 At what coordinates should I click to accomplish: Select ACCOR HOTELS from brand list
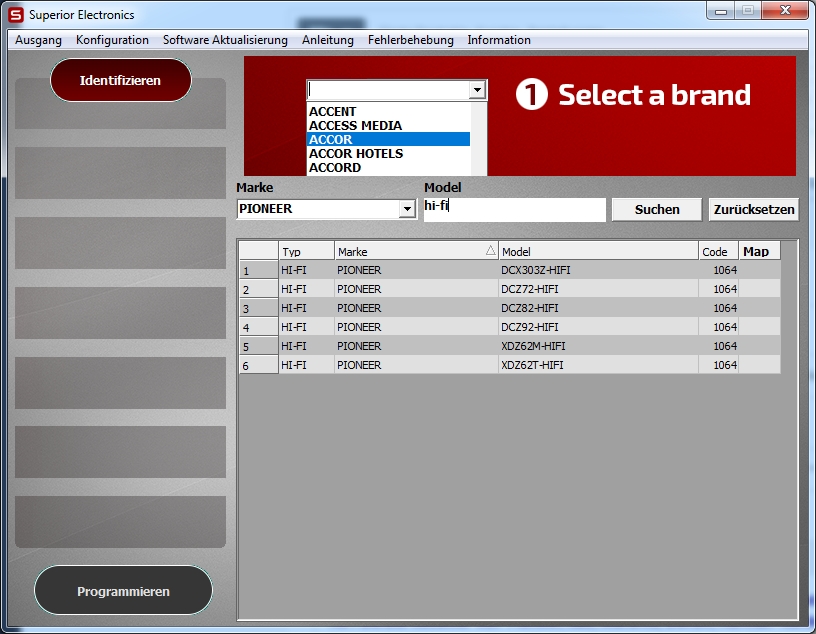356,154
